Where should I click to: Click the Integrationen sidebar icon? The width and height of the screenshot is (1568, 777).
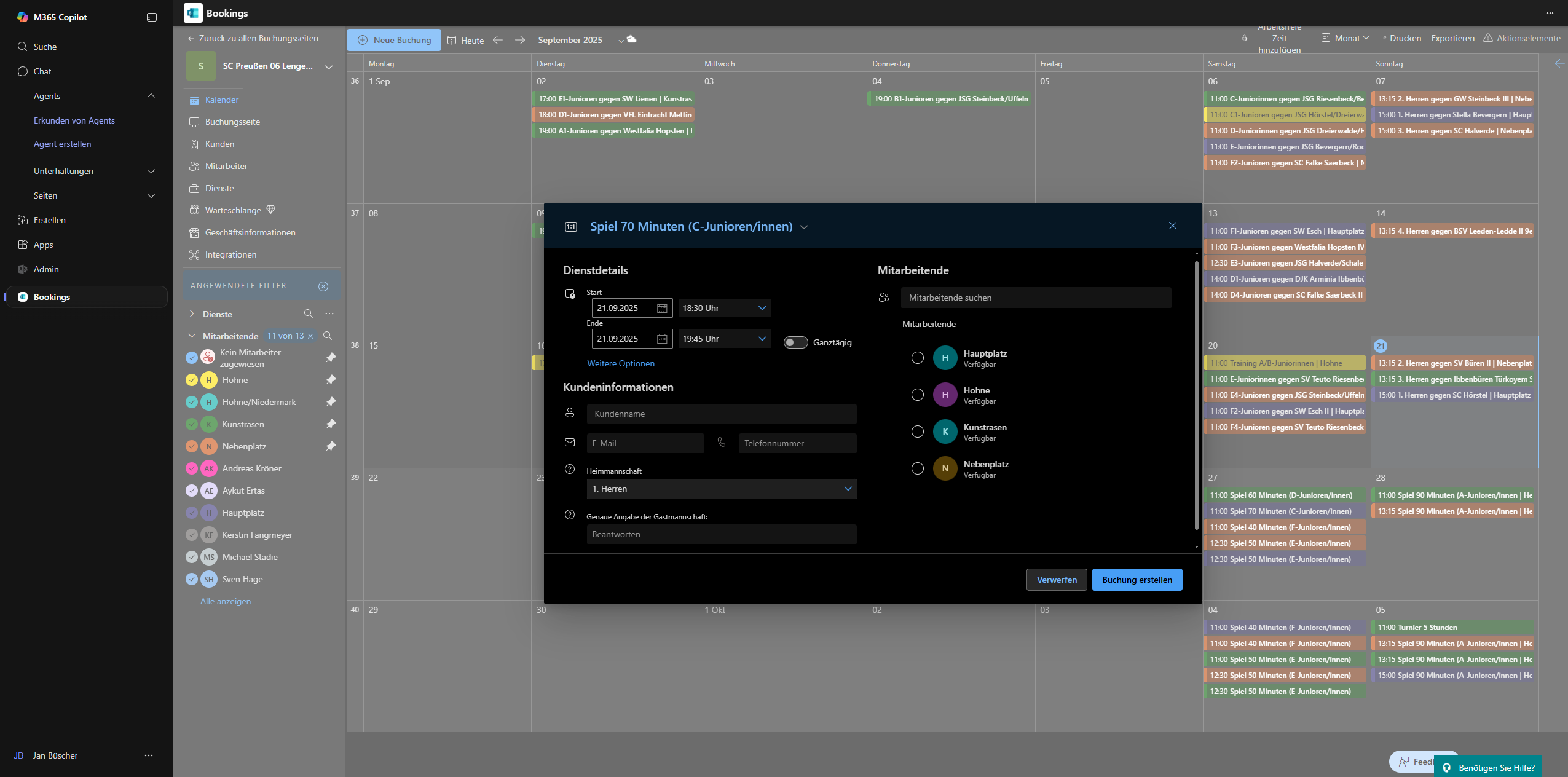[194, 254]
